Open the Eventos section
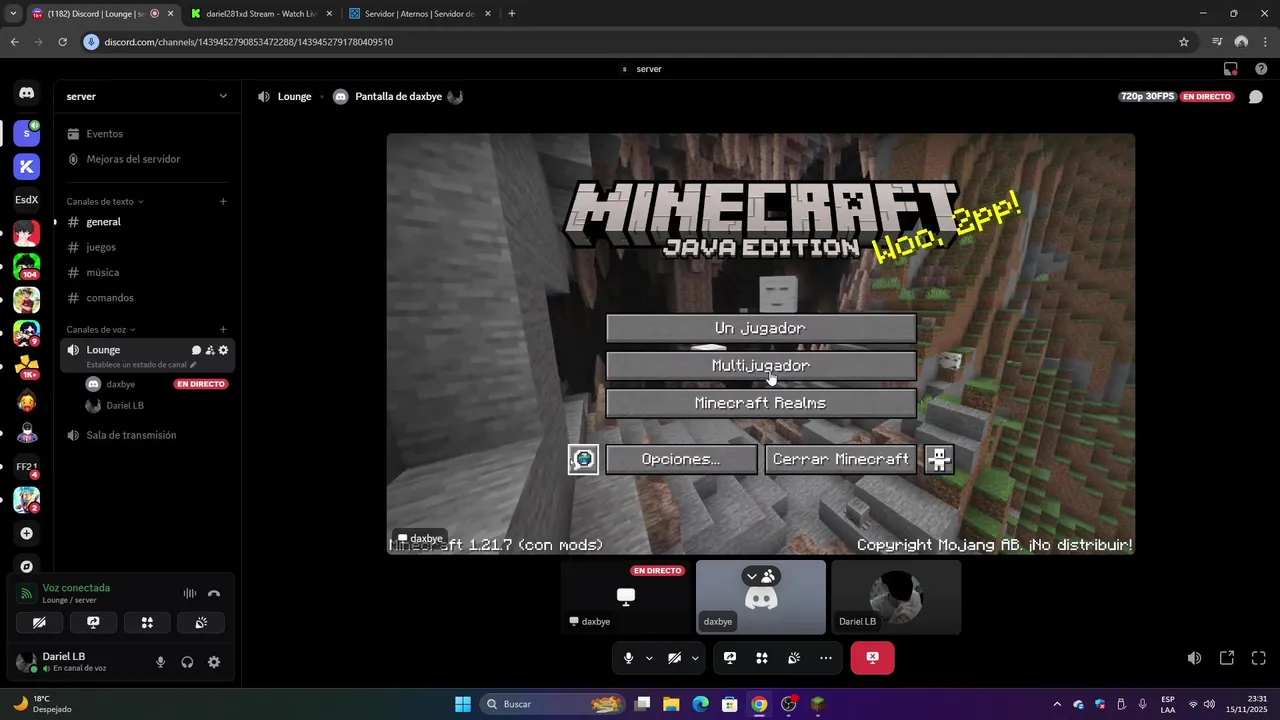 click(x=146, y=134)
